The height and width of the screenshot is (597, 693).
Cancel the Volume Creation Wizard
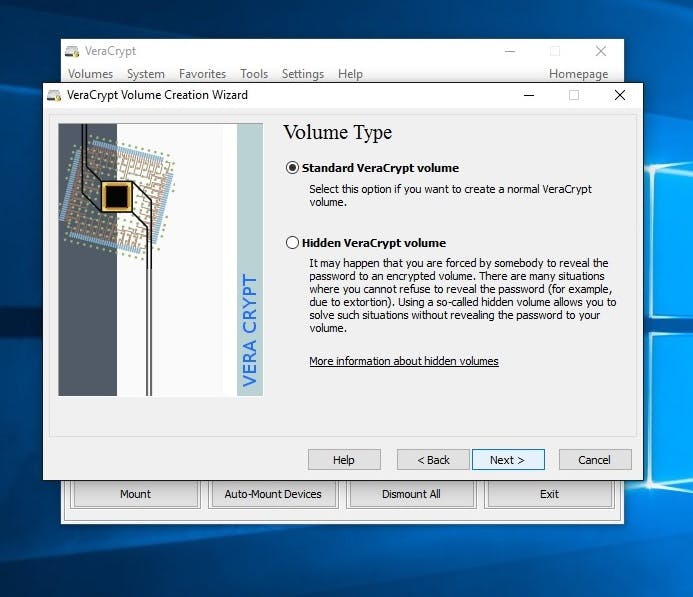point(595,460)
